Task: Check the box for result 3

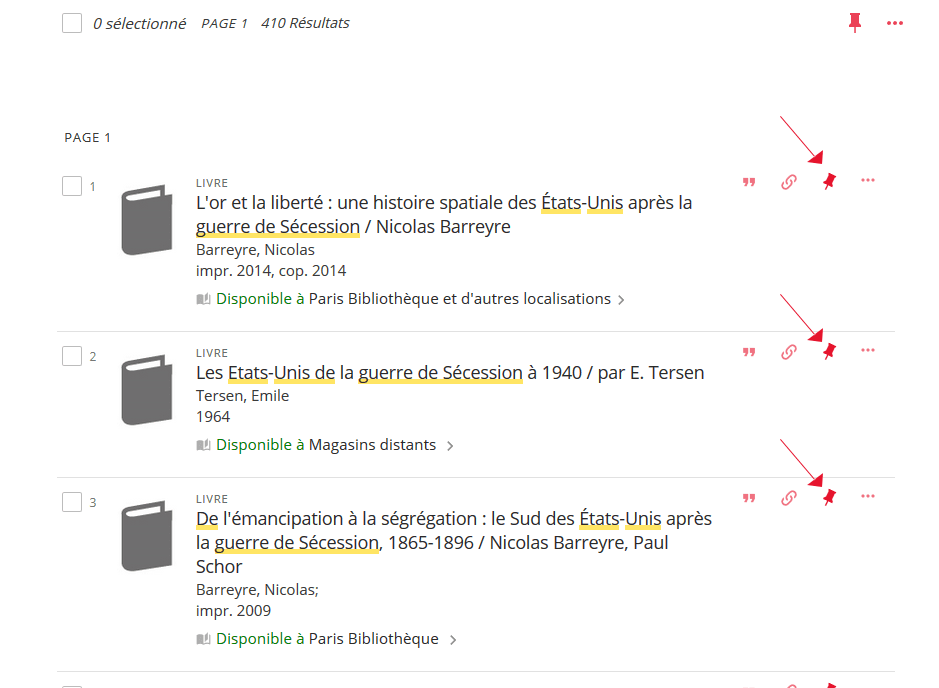Action: pyautogui.click(x=72, y=502)
